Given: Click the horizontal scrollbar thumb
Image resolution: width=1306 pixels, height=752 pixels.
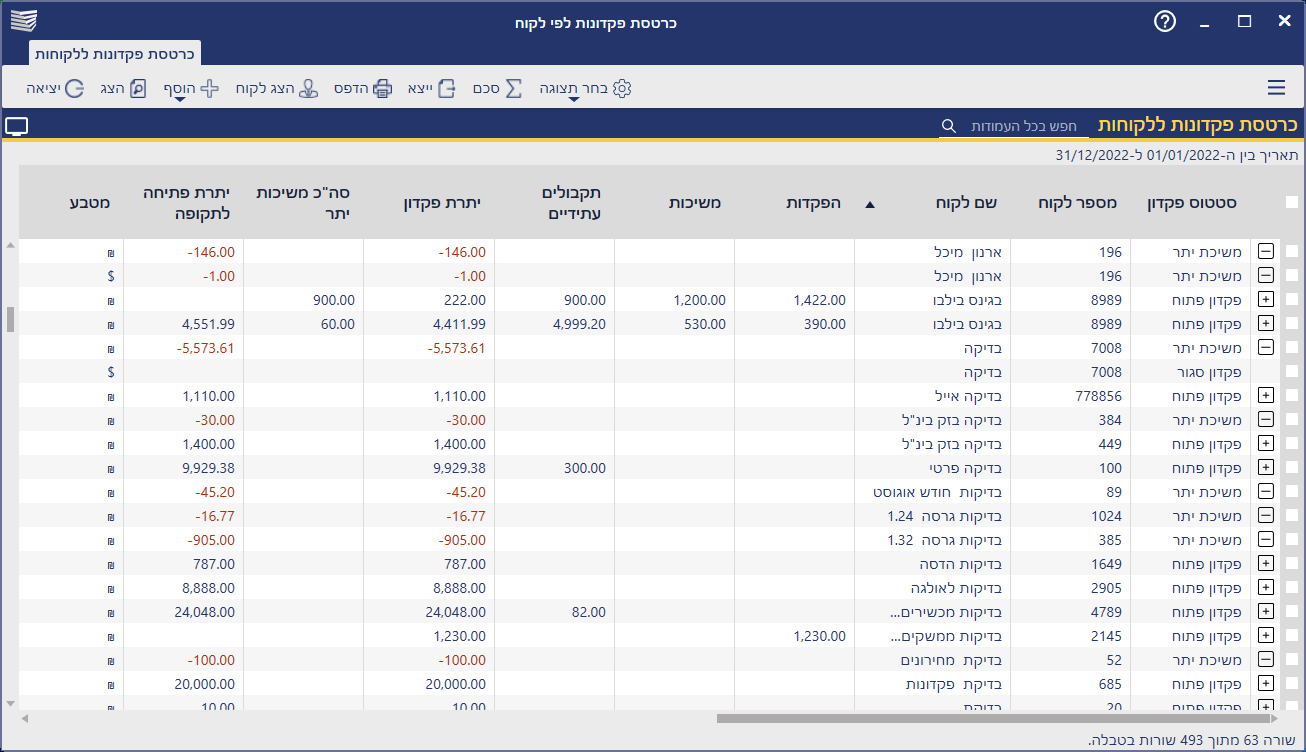Looking at the screenshot, I should coord(993,718).
